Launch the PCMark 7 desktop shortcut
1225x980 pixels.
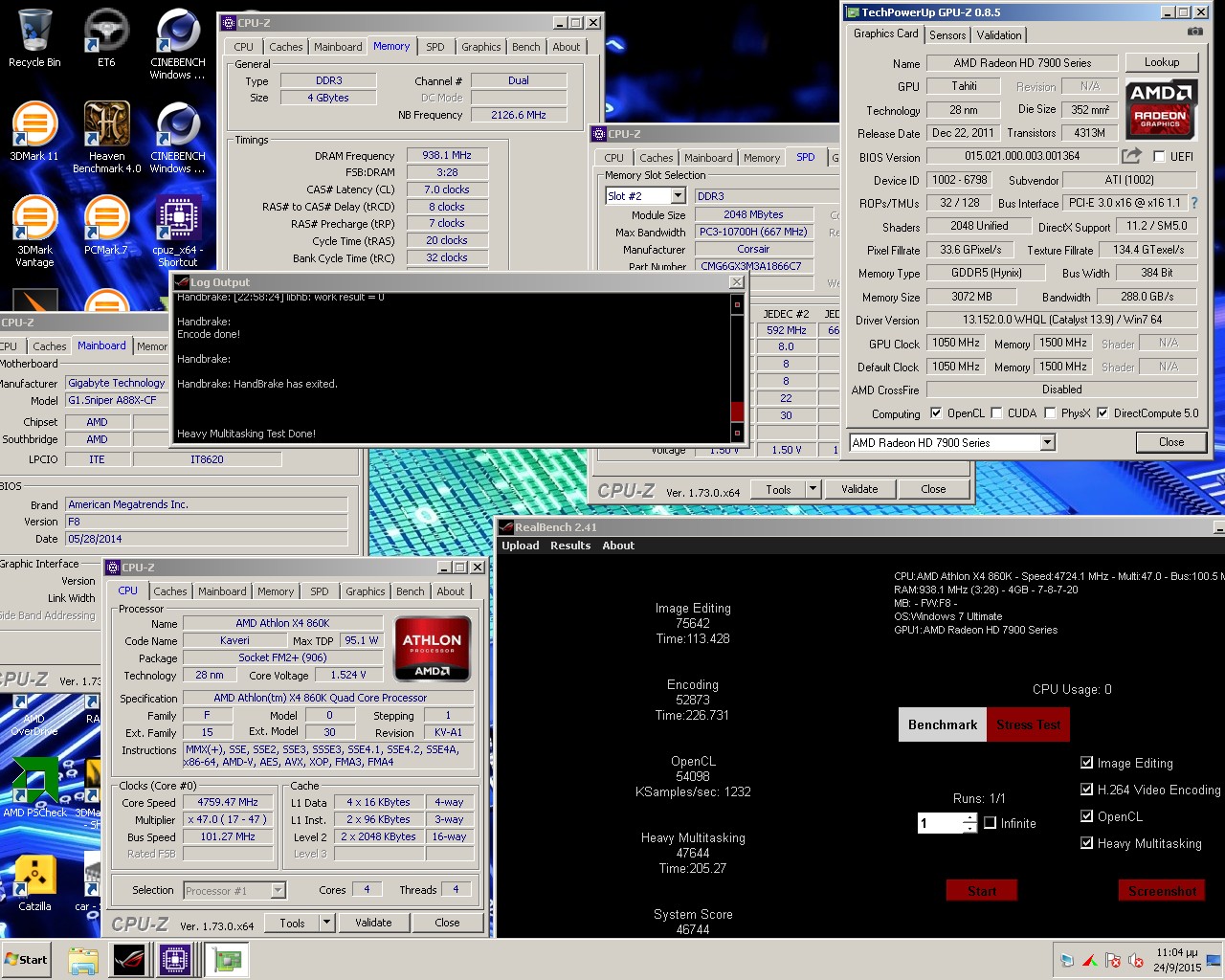pyautogui.click(x=106, y=226)
